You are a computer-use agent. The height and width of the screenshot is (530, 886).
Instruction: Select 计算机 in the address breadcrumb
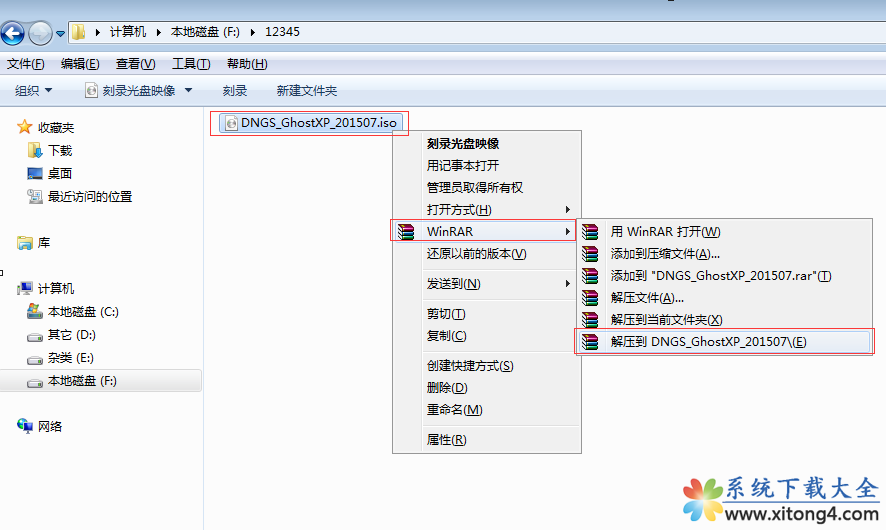[128, 32]
